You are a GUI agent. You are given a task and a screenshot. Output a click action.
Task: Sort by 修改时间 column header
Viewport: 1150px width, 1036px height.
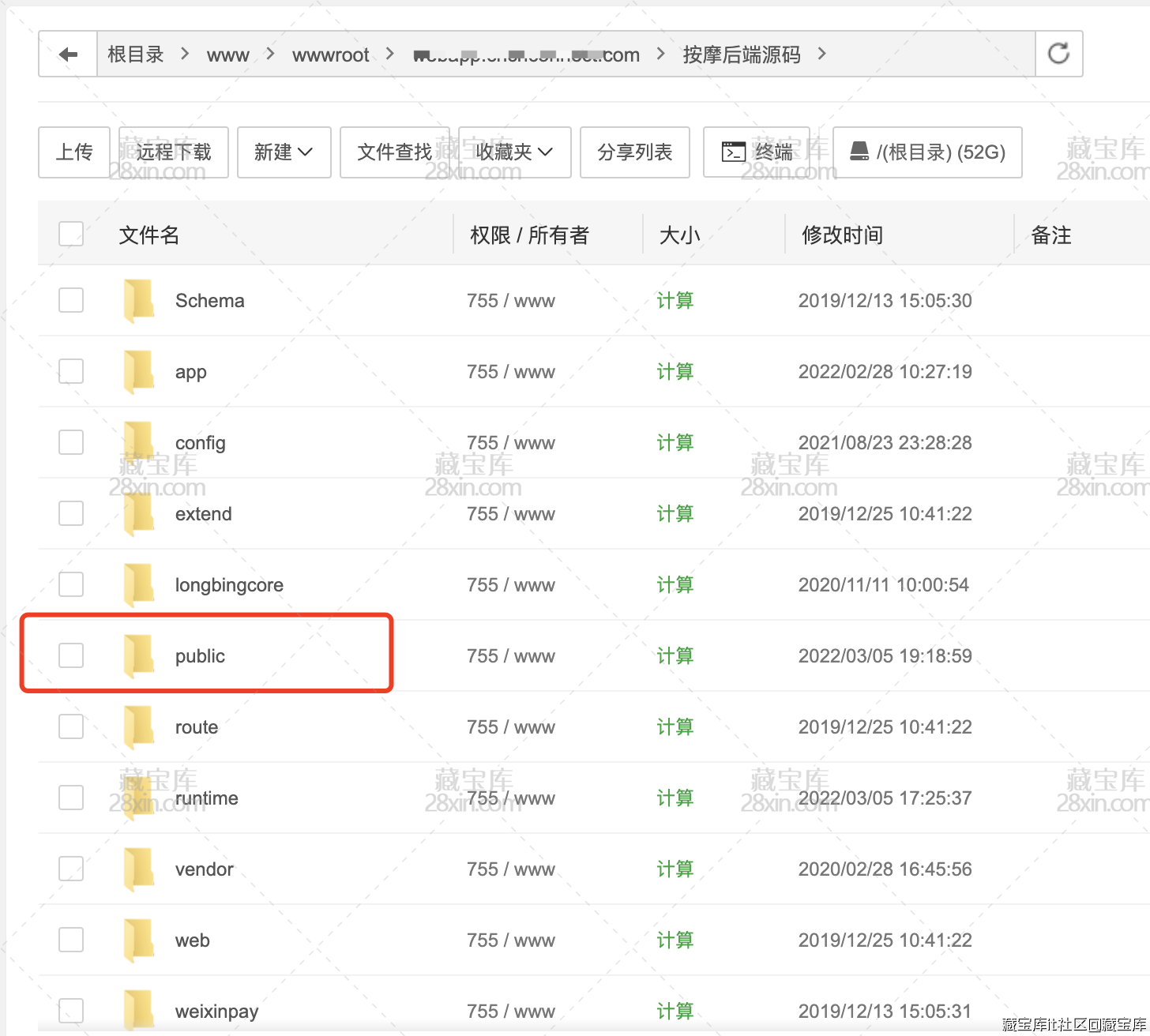tap(842, 235)
